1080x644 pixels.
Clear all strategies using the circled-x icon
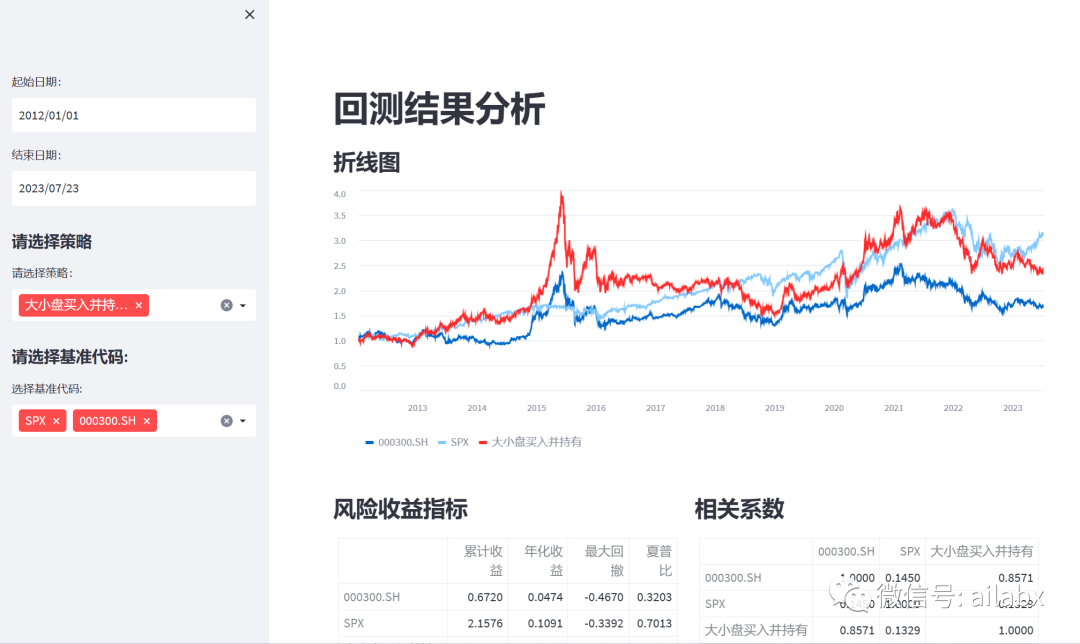point(226,305)
